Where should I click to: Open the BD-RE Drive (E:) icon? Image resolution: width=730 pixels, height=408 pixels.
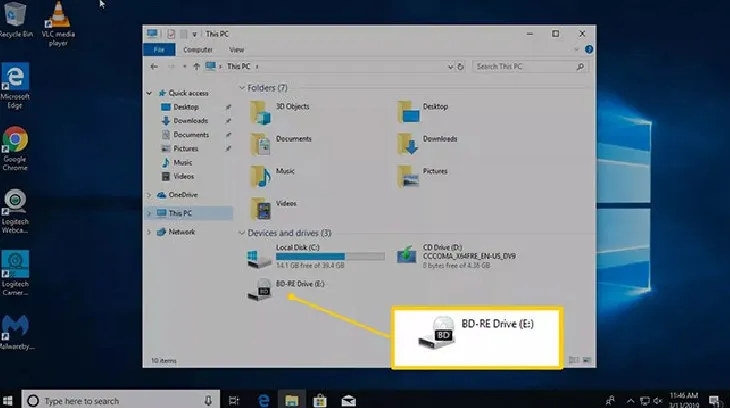258,290
